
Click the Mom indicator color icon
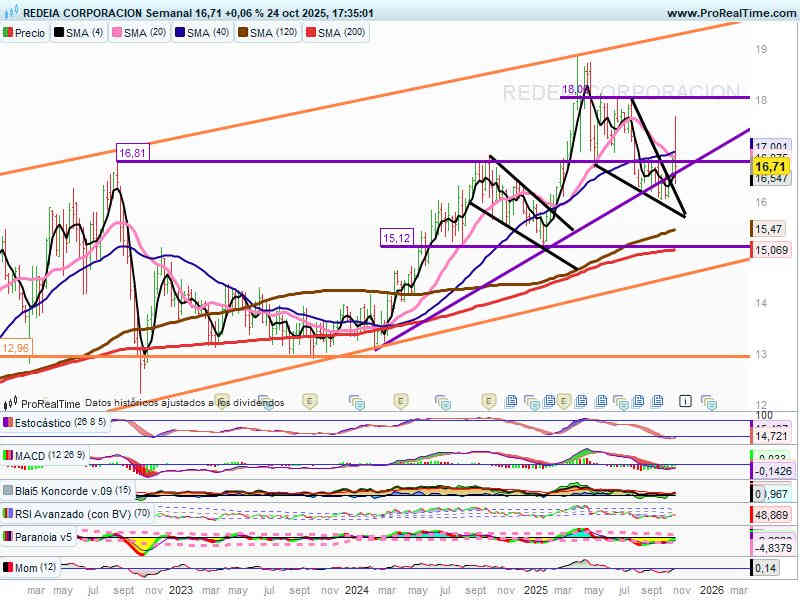tap(8, 568)
